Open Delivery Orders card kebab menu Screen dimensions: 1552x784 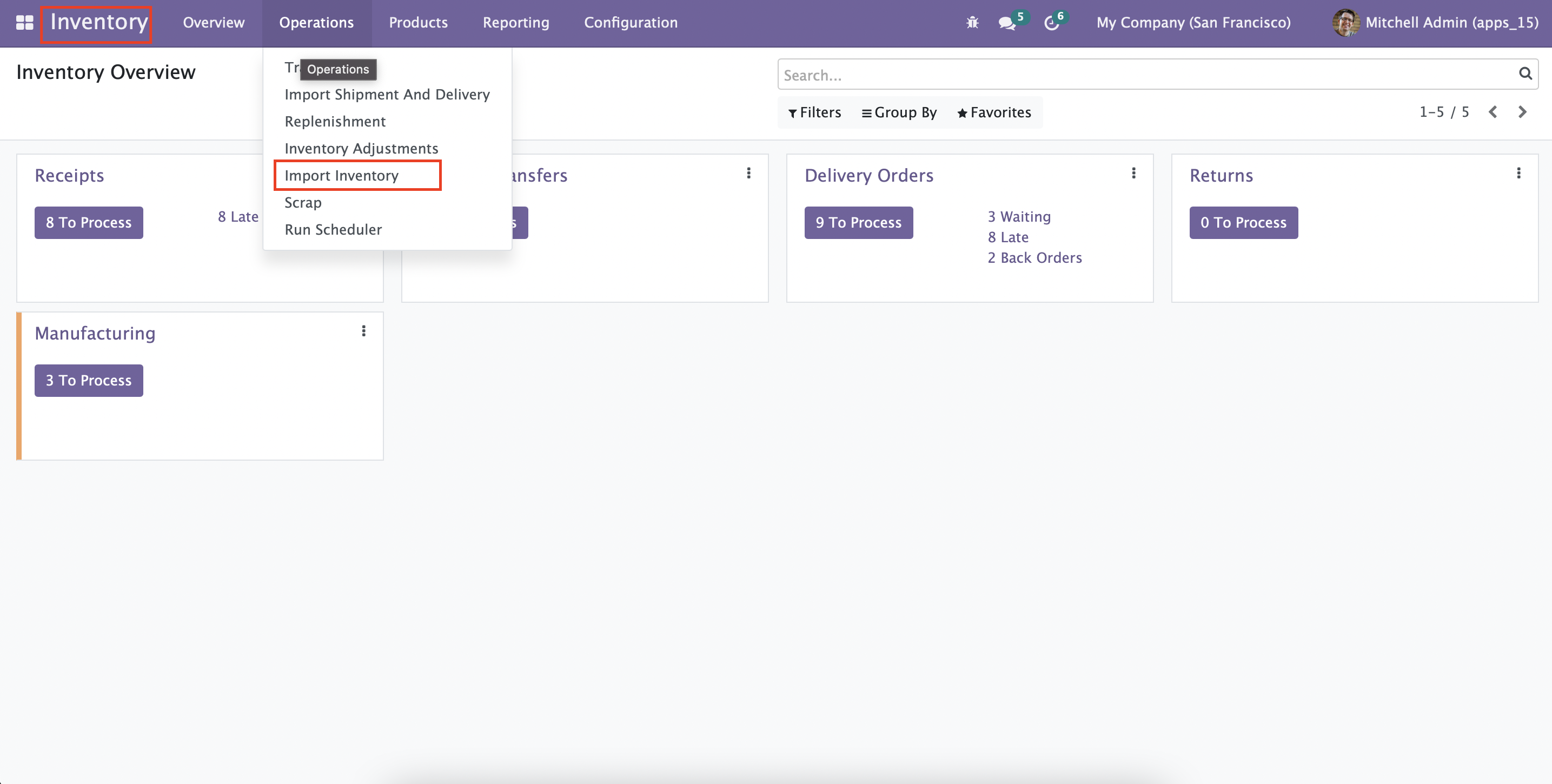1133,174
